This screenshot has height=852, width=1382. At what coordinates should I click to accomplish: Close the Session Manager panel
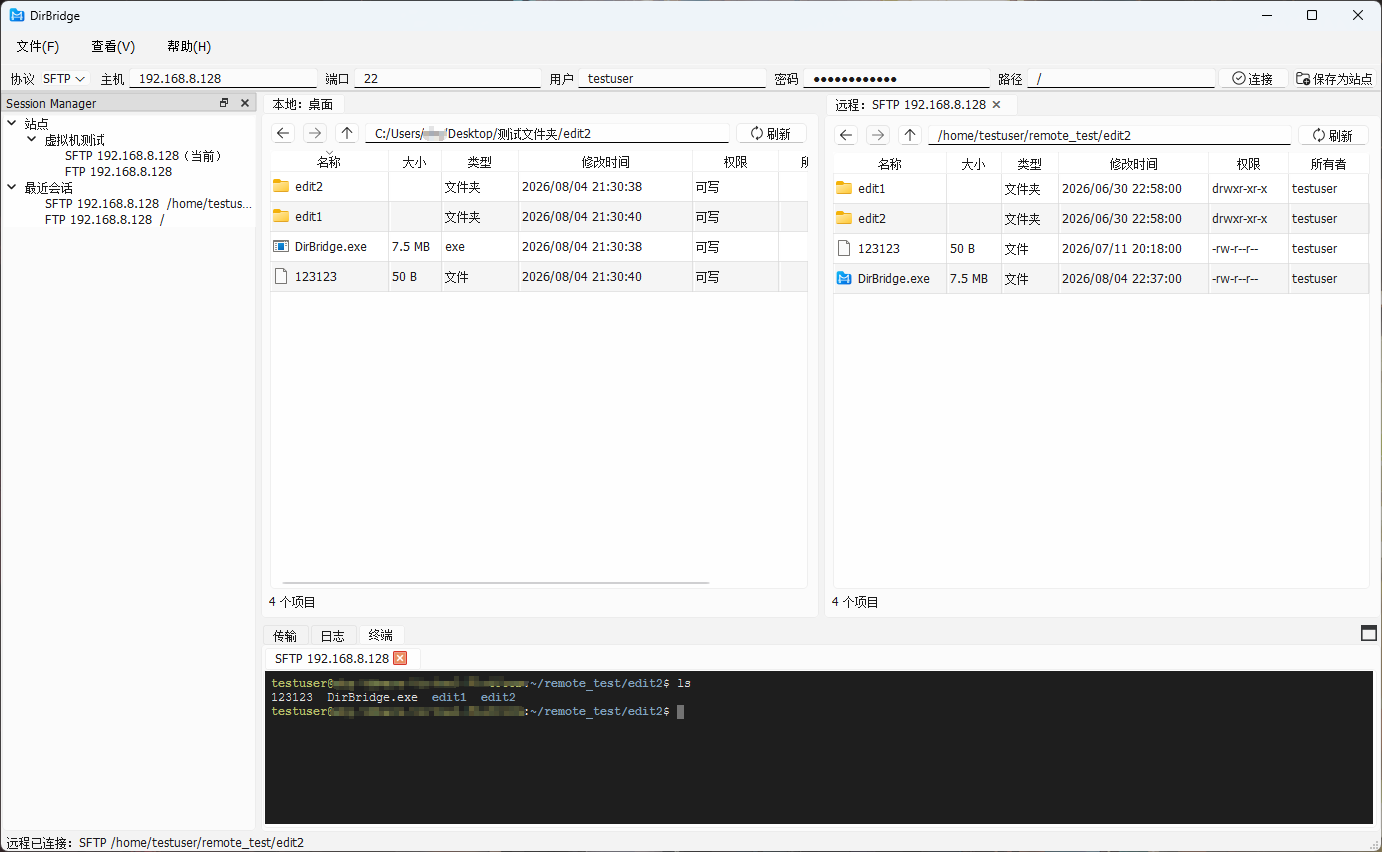(x=245, y=103)
